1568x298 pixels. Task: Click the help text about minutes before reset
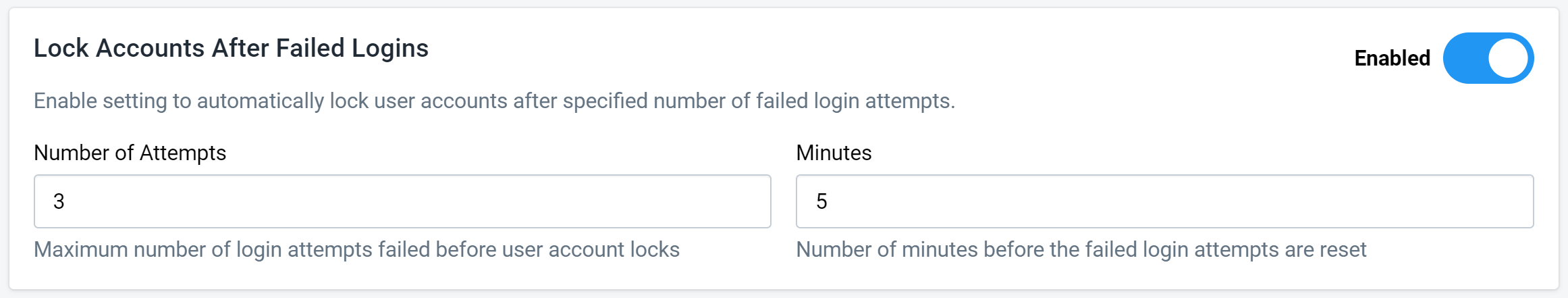pos(1081,250)
